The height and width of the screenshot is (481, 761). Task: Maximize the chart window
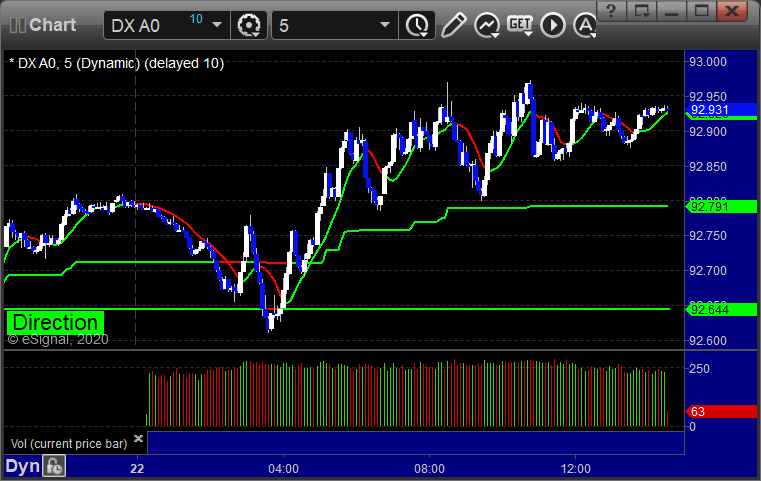point(702,11)
